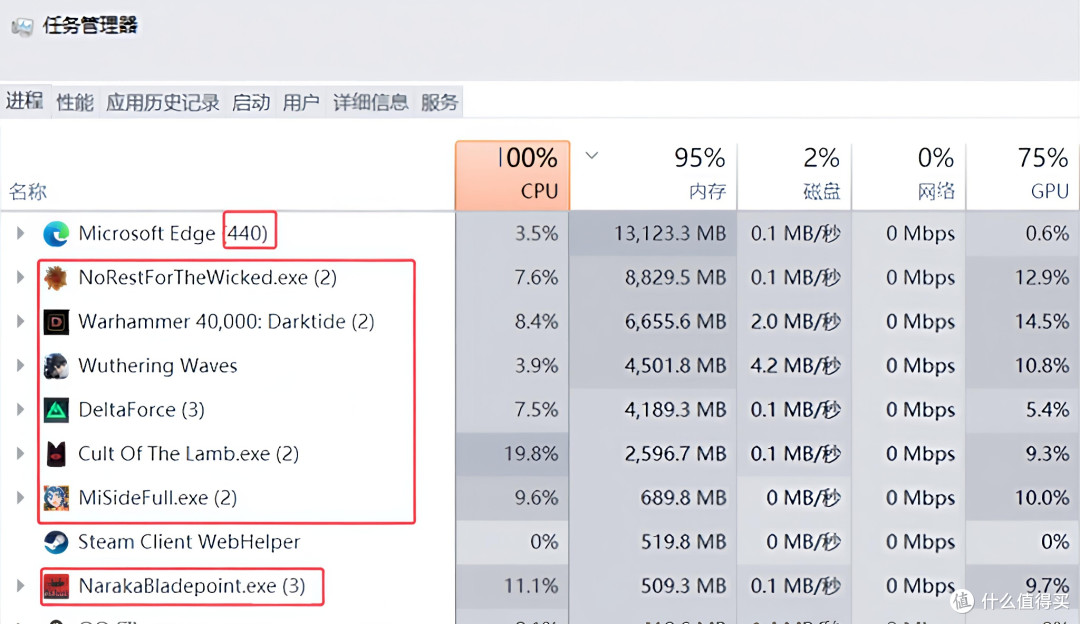This screenshot has height=624, width=1080.
Task: Expand the Wuthering Waves process group
Action: click(x=21, y=366)
